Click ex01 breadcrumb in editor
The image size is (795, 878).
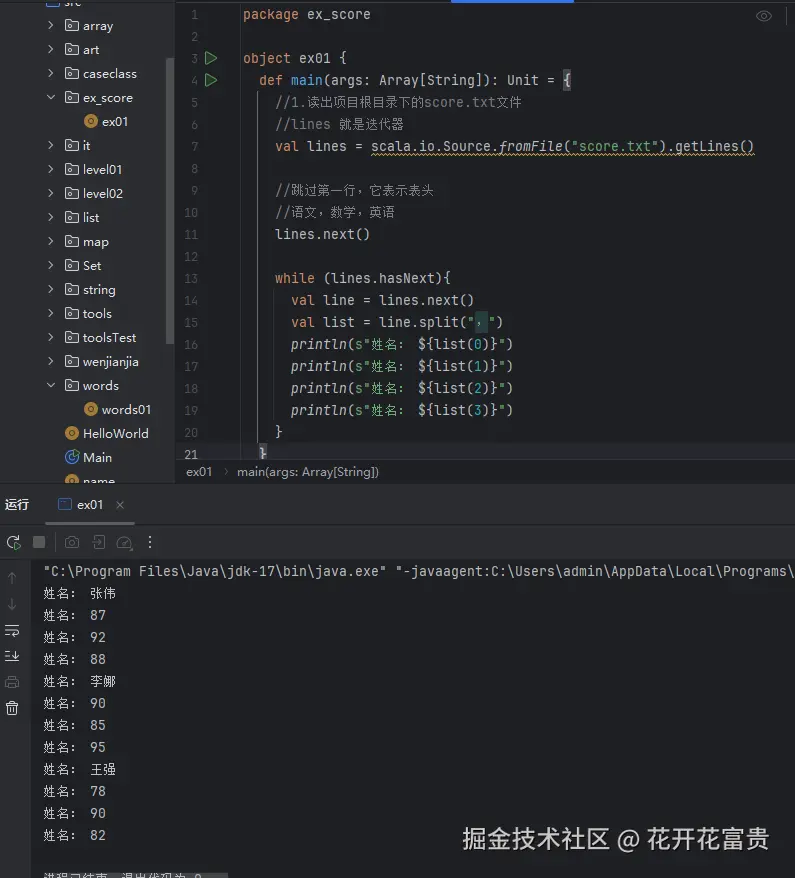pos(199,472)
